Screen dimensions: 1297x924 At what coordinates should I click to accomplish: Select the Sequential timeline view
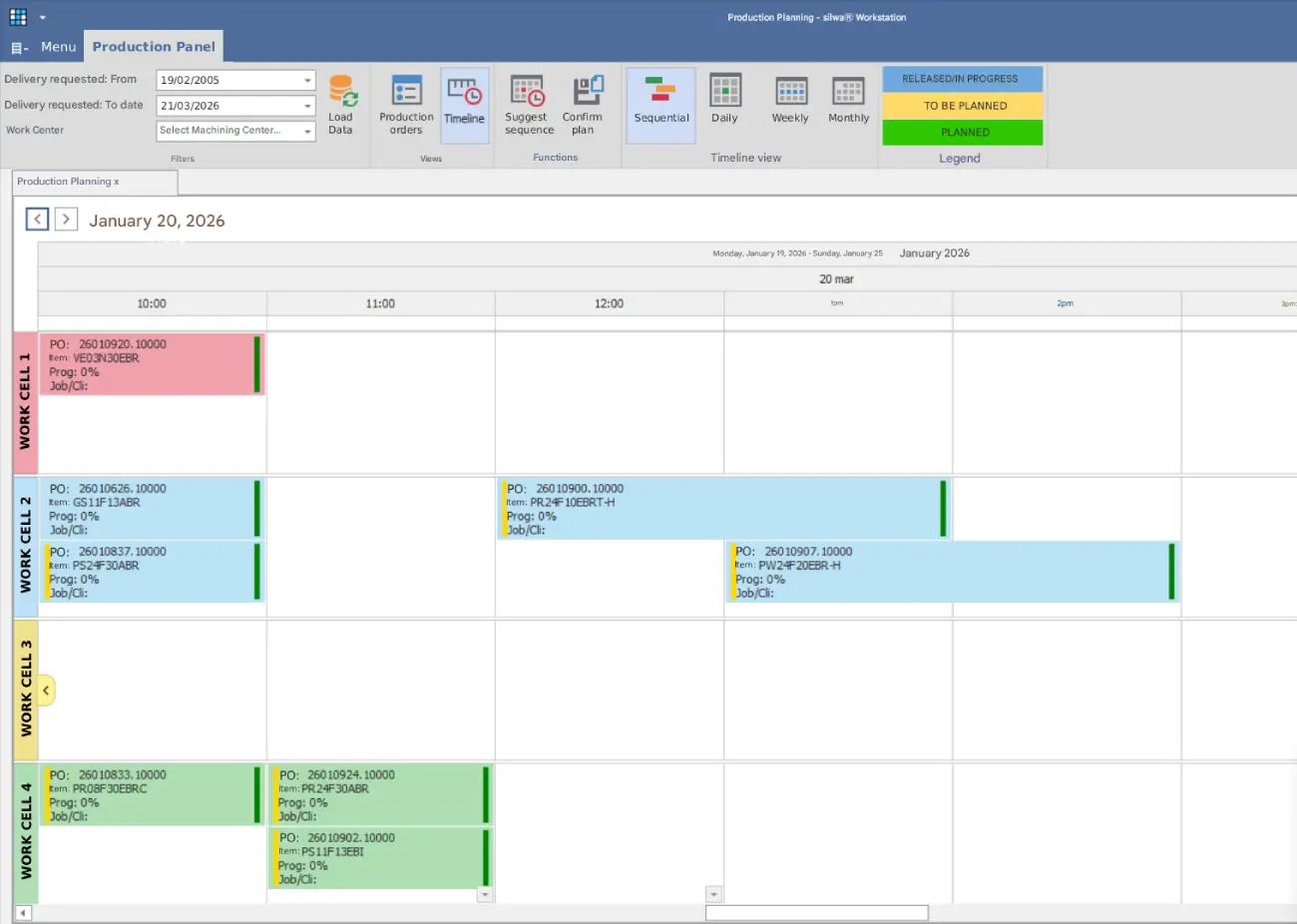click(x=660, y=103)
